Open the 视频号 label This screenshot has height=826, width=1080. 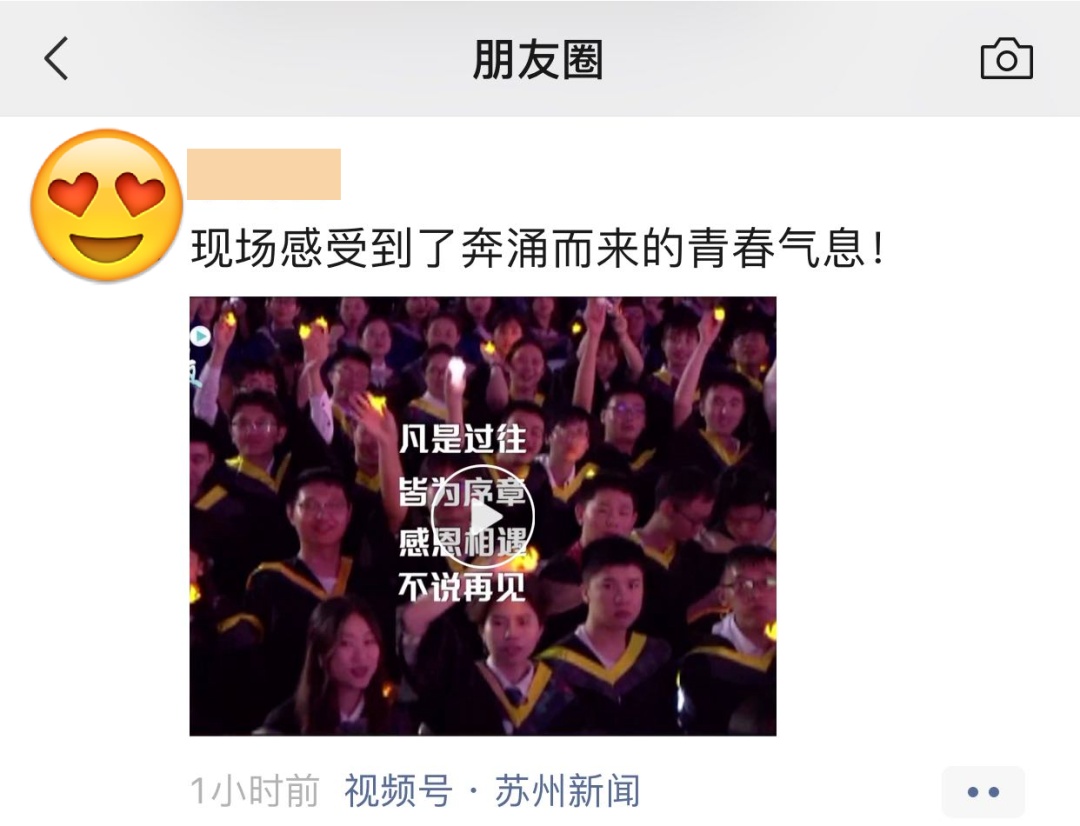[x=398, y=791]
